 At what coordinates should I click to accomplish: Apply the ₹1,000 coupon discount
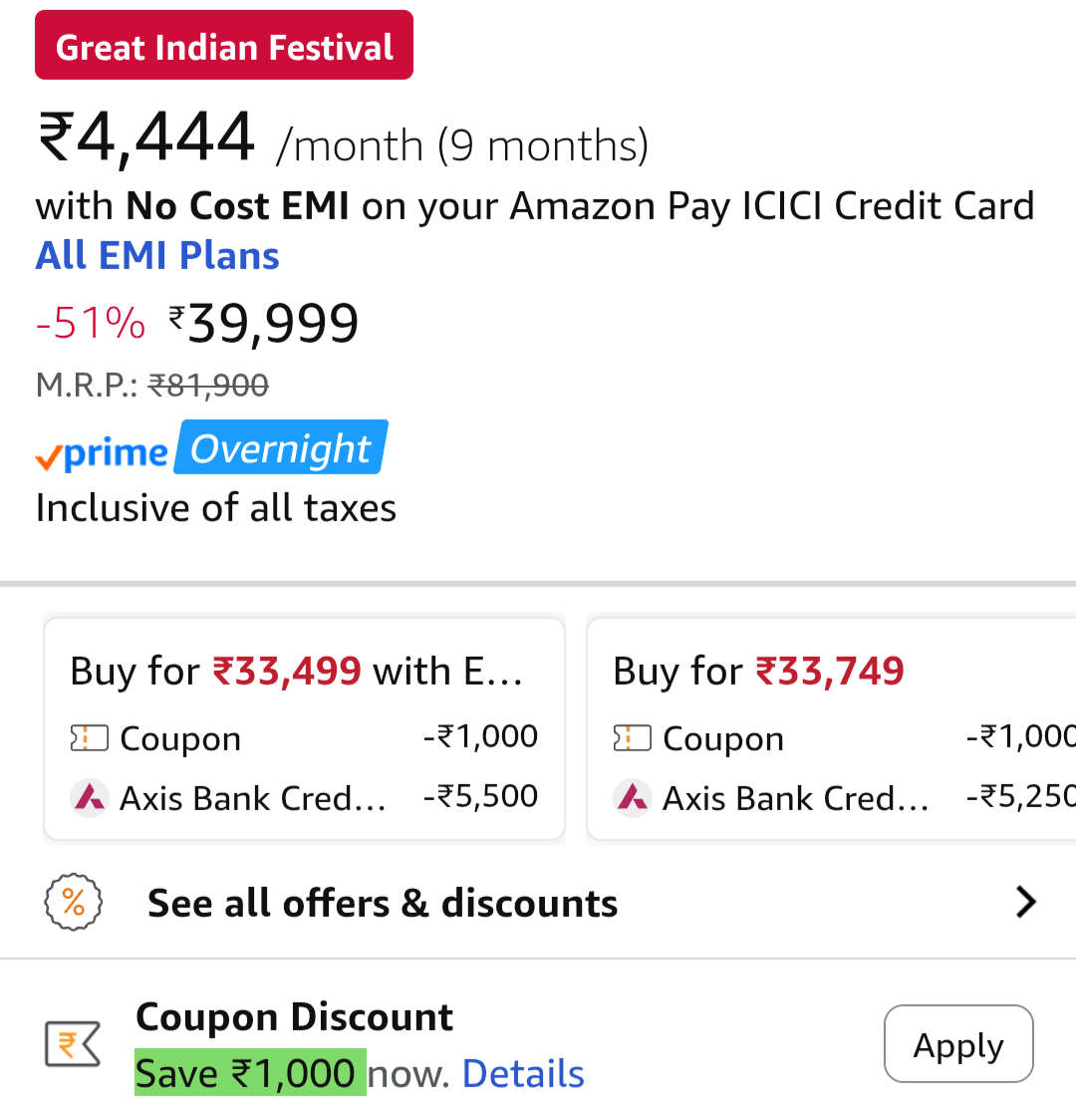[958, 1044]
